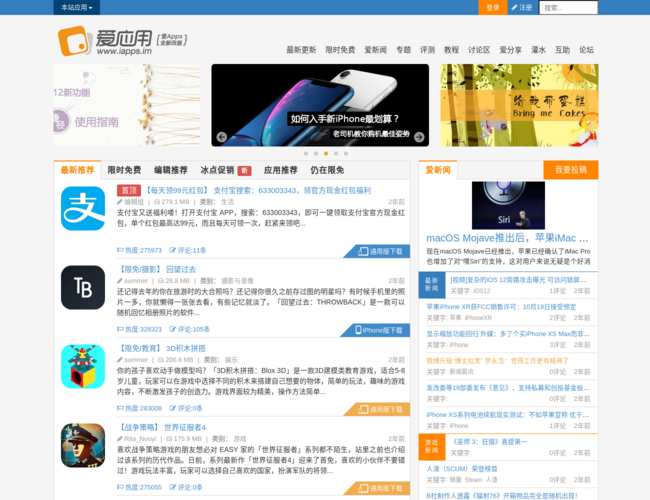Open the 本站应用 dropdown menu
The width and height of the screenshot is (650, 500).
tap(77, 7)
